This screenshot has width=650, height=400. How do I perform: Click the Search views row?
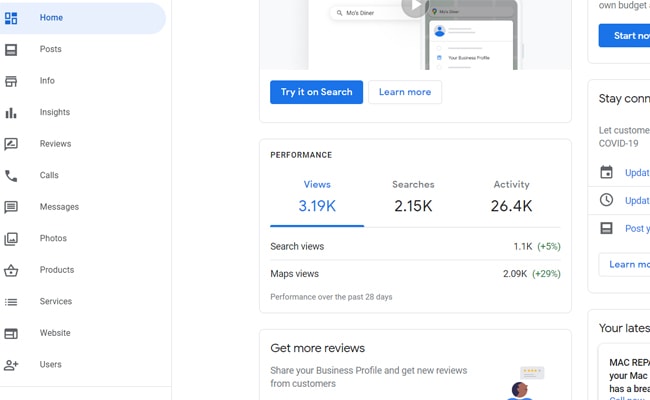415,246
